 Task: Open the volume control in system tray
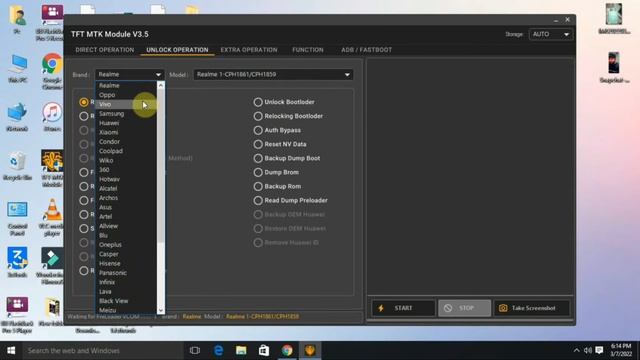587,351
